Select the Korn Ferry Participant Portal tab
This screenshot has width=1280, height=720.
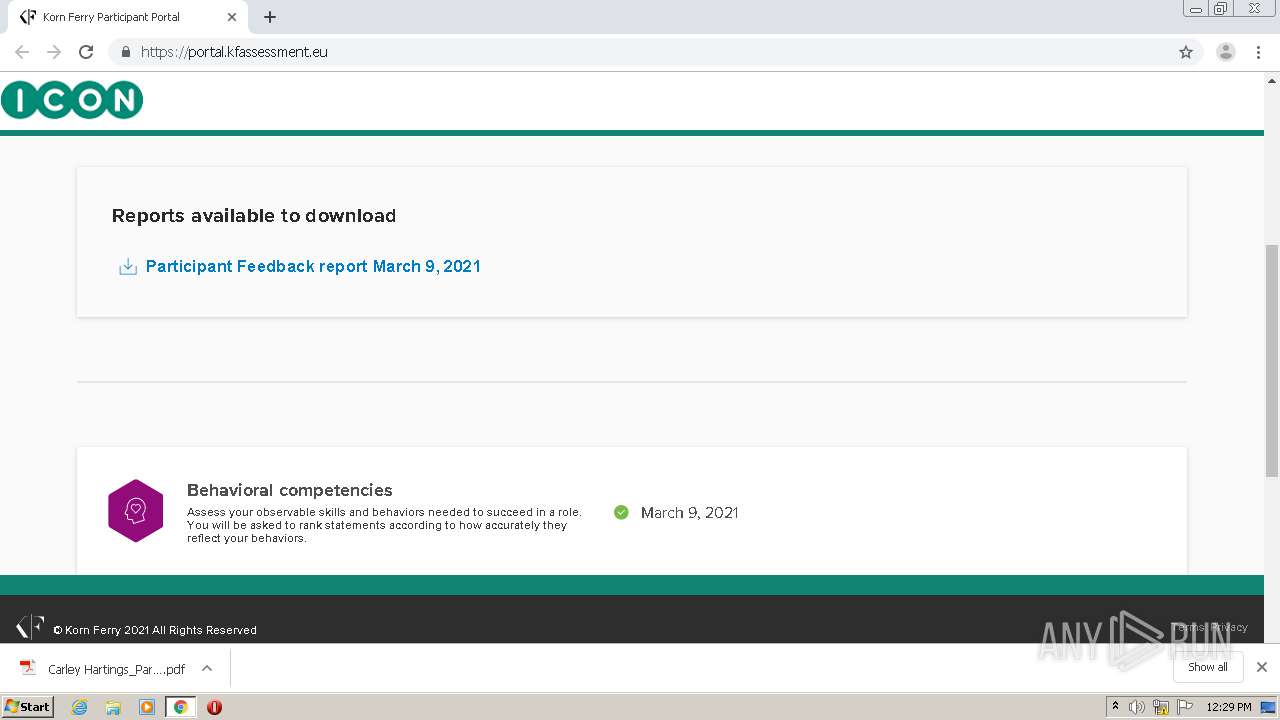pos(127,17)
